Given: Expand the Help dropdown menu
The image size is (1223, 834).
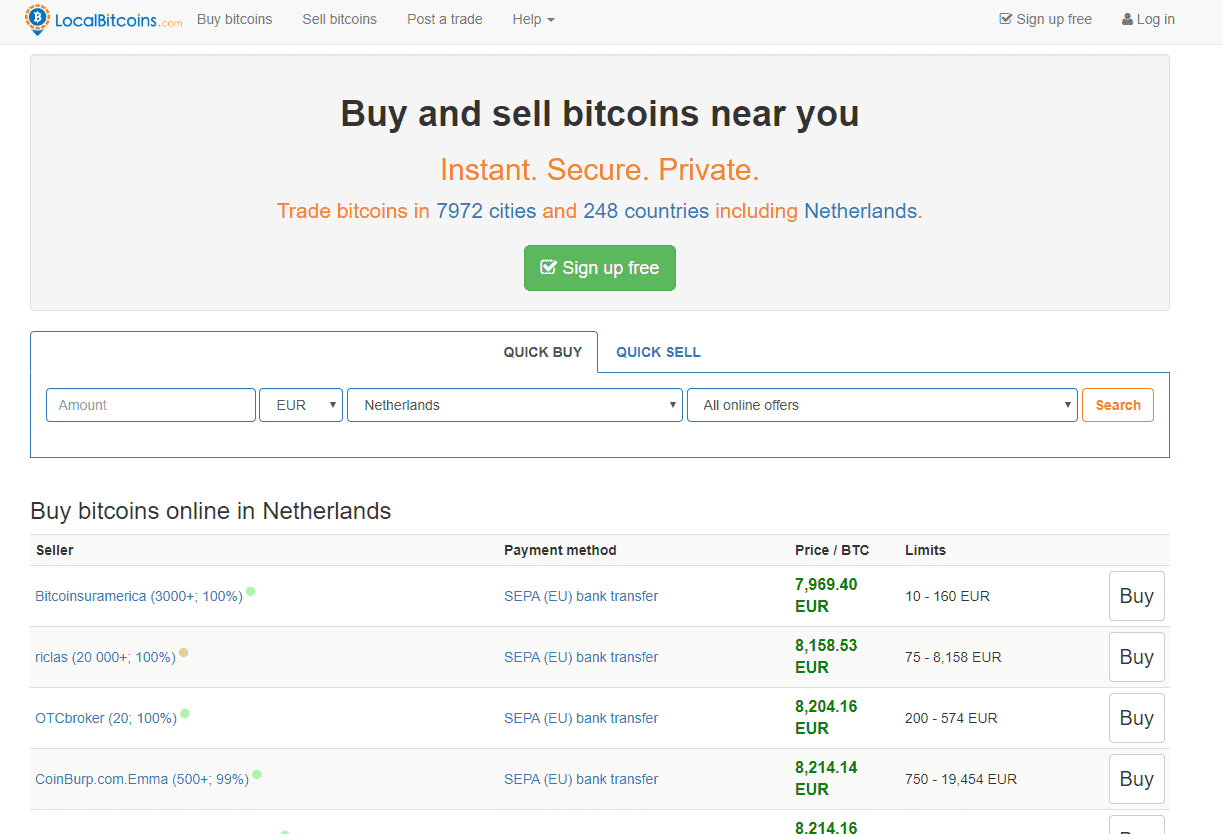Looking at the screenshot, I should tap(534, 19).
